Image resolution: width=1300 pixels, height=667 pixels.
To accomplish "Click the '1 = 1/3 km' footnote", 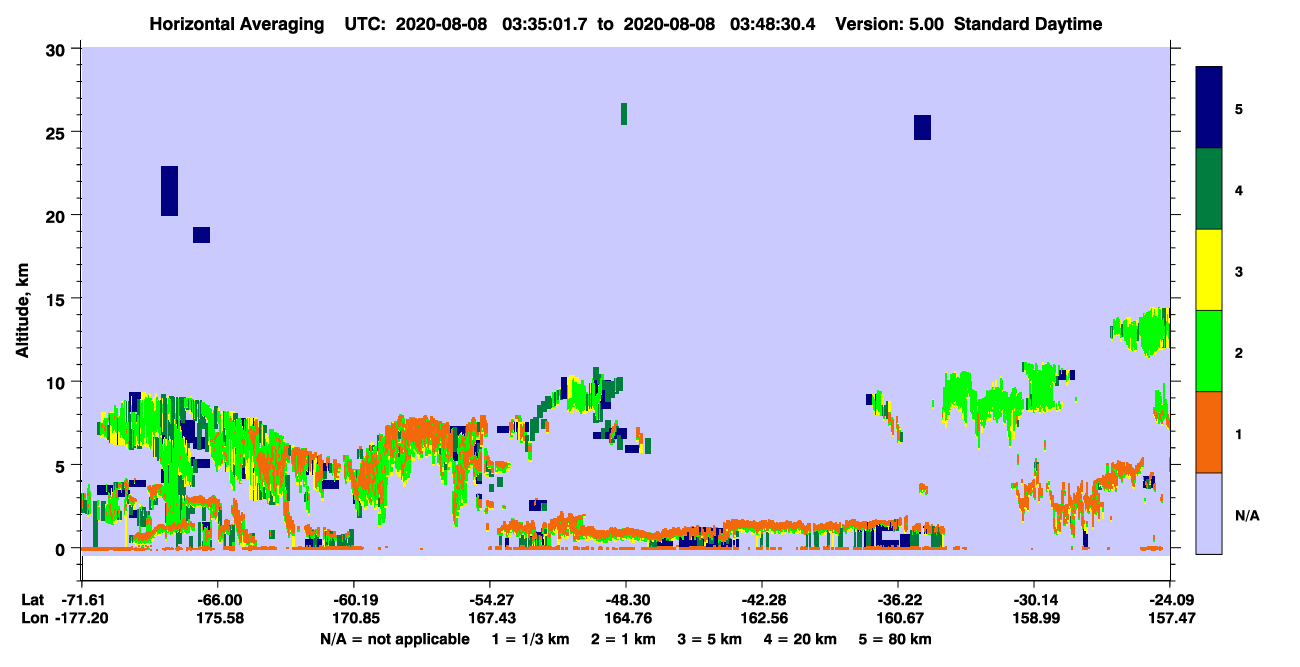I will 532,639.
